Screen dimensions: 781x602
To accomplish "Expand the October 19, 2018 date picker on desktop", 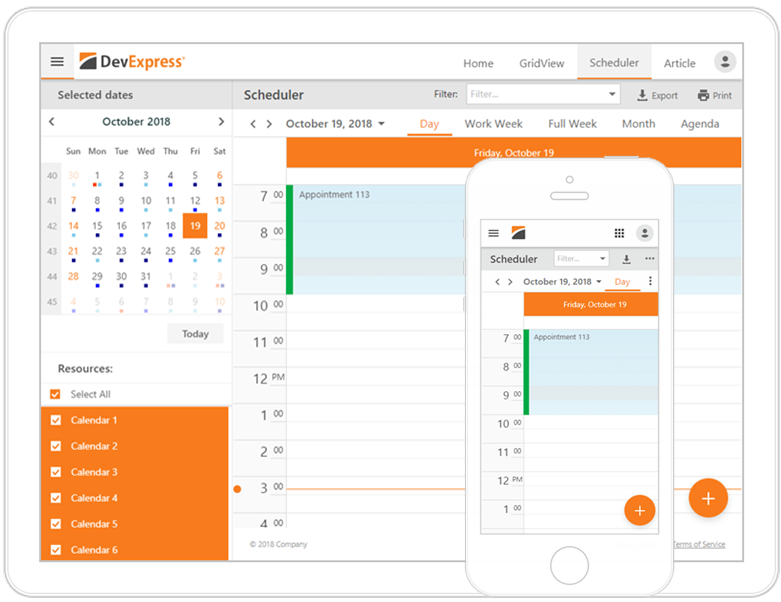I will [335, 124].
